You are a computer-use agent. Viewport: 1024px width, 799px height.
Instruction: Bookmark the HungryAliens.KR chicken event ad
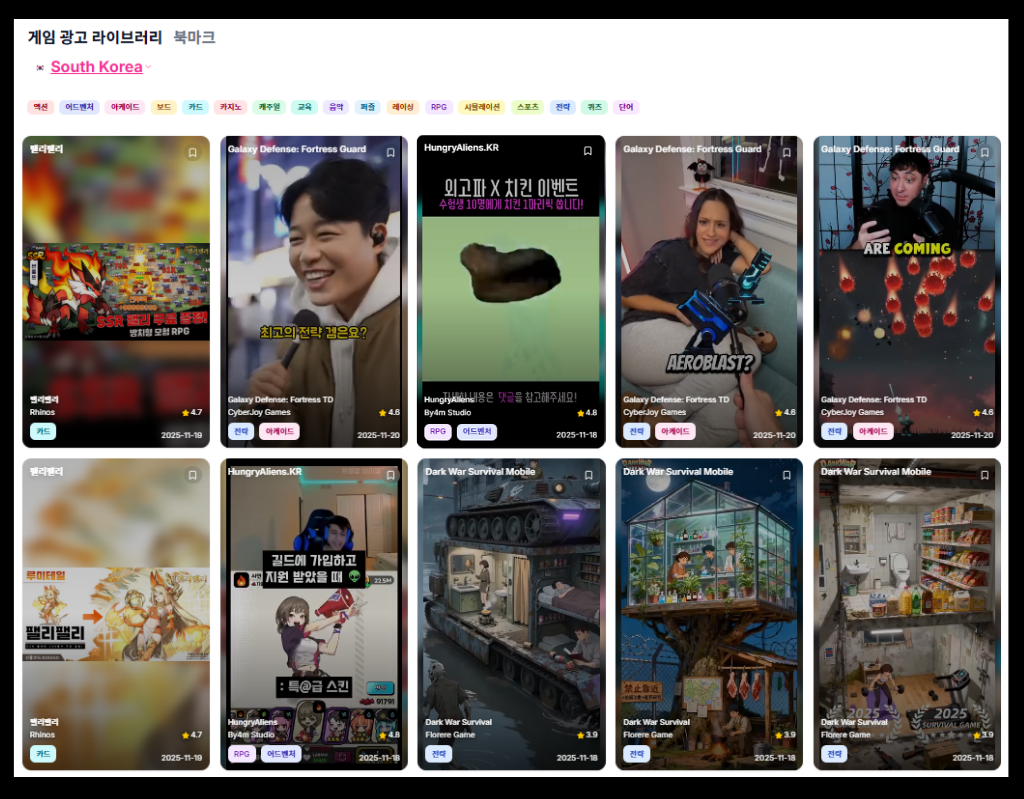tap(588, 151)
